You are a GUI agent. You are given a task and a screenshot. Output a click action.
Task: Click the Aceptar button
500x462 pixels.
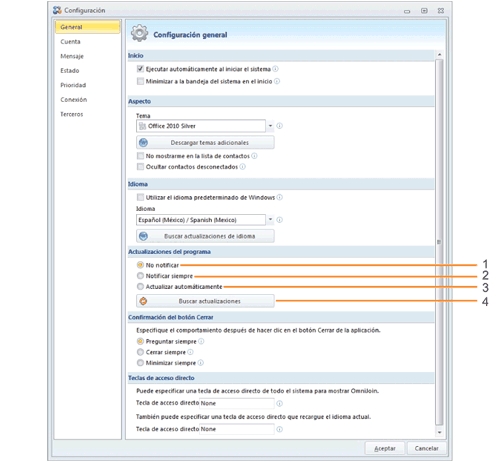385,448
